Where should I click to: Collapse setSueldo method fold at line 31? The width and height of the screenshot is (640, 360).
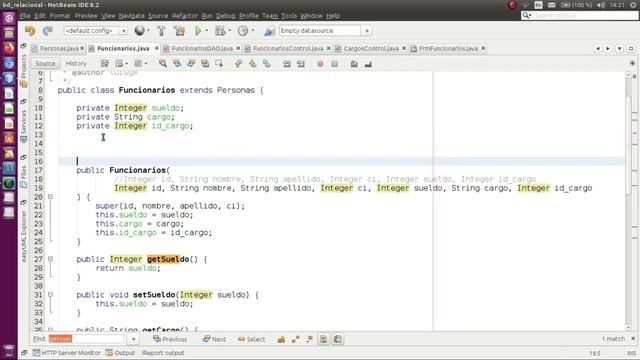51,294
